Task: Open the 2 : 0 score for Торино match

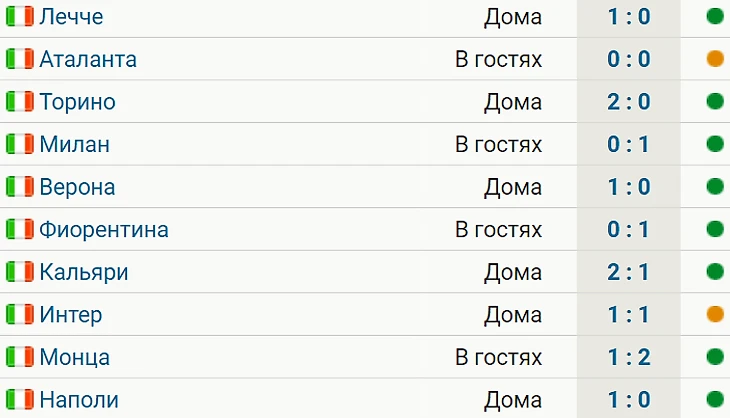Action: pos(629,101)
